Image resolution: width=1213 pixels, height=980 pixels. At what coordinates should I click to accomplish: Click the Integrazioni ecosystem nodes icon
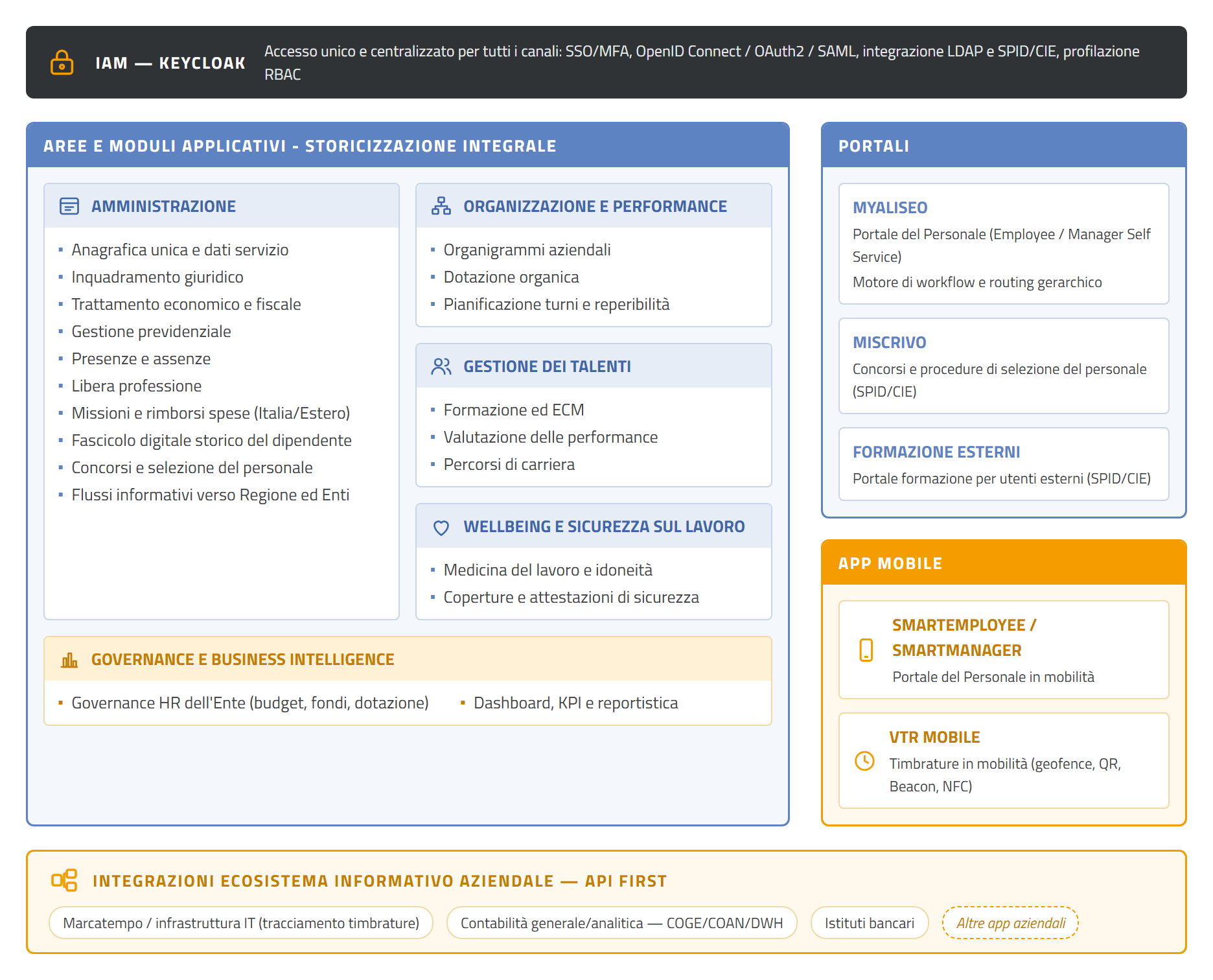[x=64, y=880]
